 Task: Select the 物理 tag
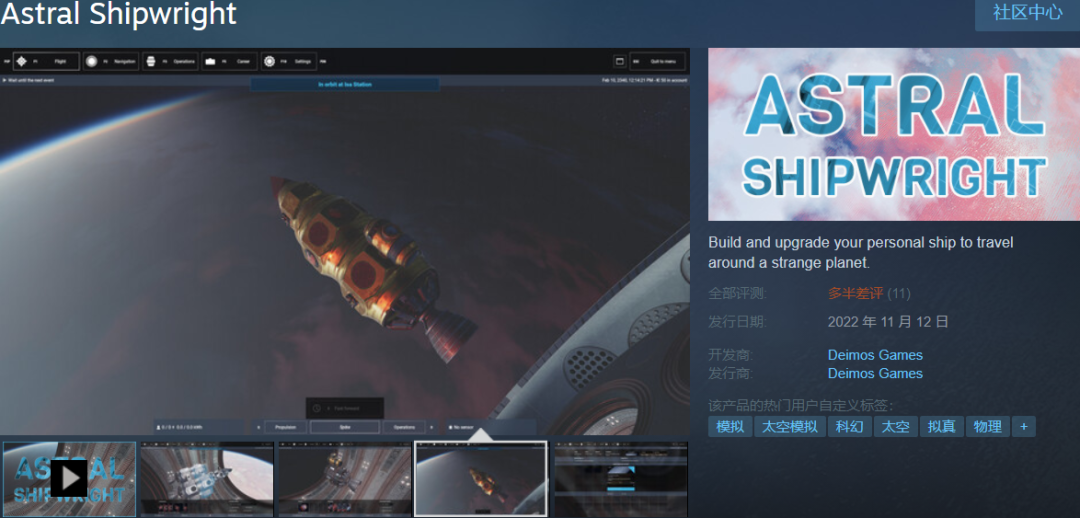988,426
